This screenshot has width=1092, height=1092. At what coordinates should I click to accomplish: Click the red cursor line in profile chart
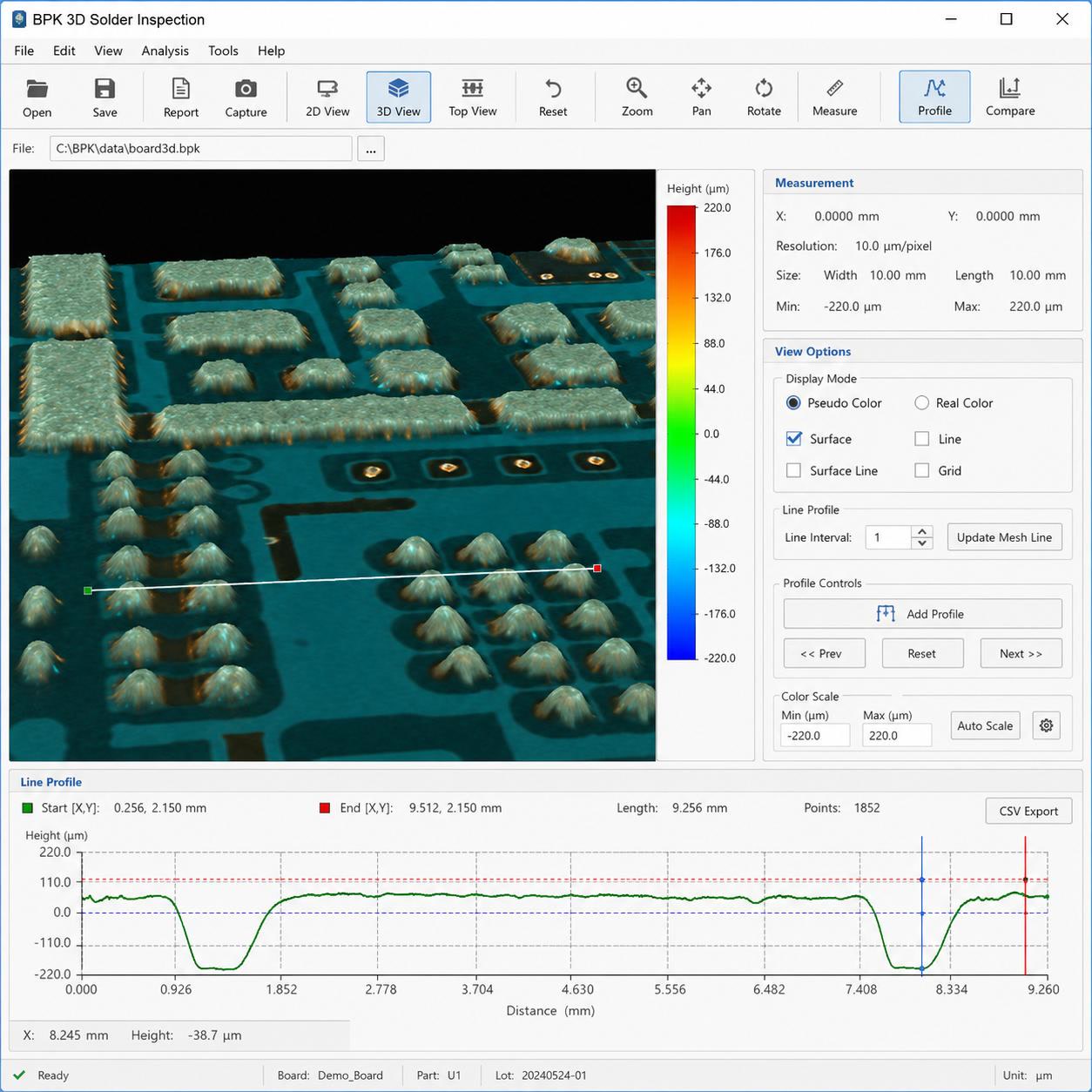pyautogui.click(x=1025, y=906)
